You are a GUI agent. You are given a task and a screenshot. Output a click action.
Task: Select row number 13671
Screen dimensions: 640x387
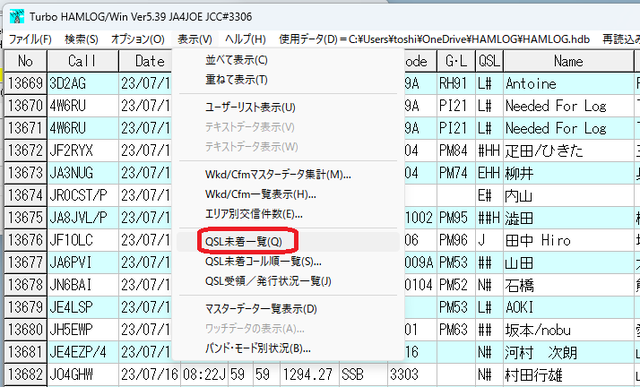click(25, 128)
